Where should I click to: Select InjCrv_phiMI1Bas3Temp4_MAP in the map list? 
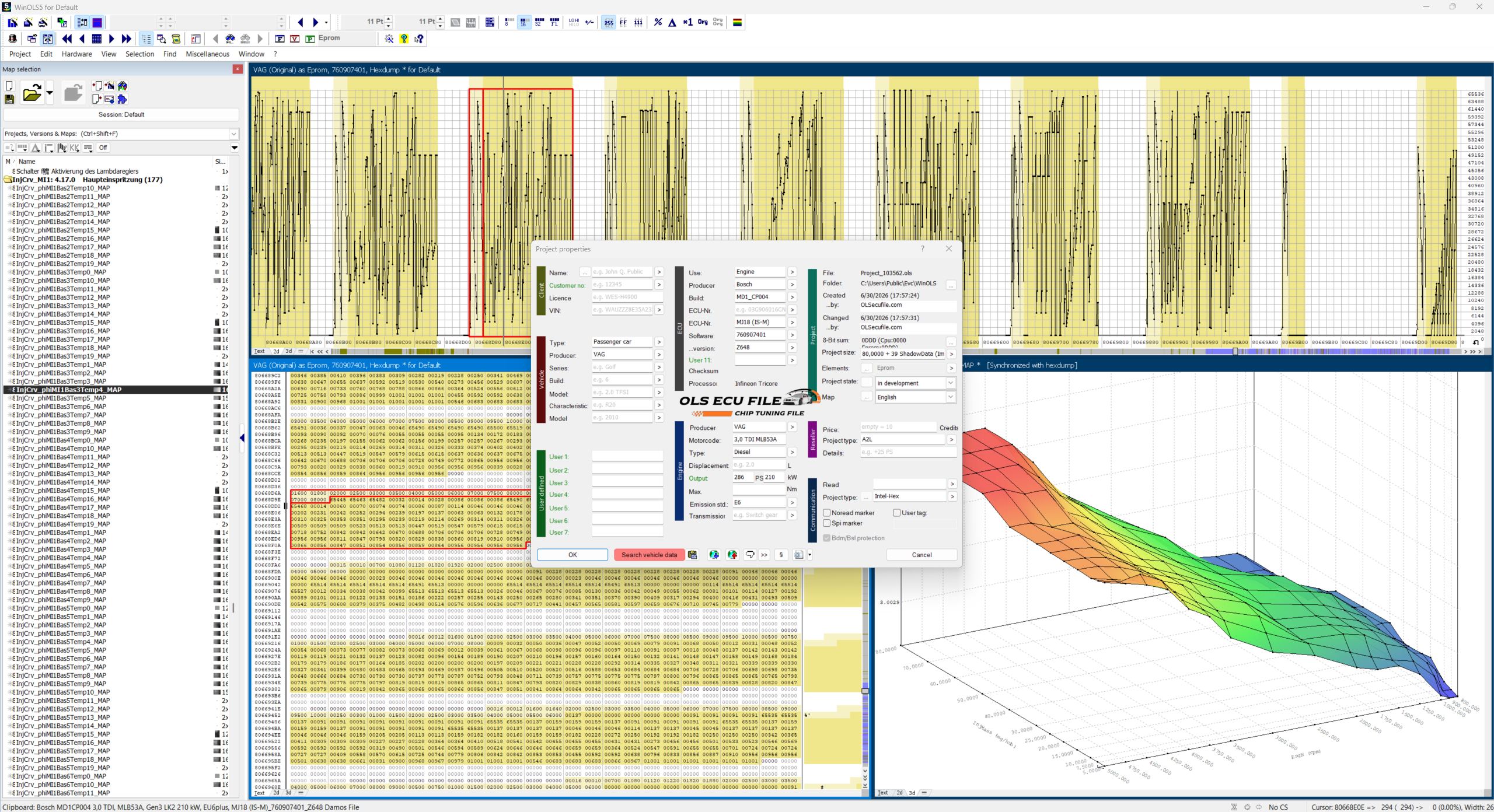pyautogui.click(x=68, y=390)
